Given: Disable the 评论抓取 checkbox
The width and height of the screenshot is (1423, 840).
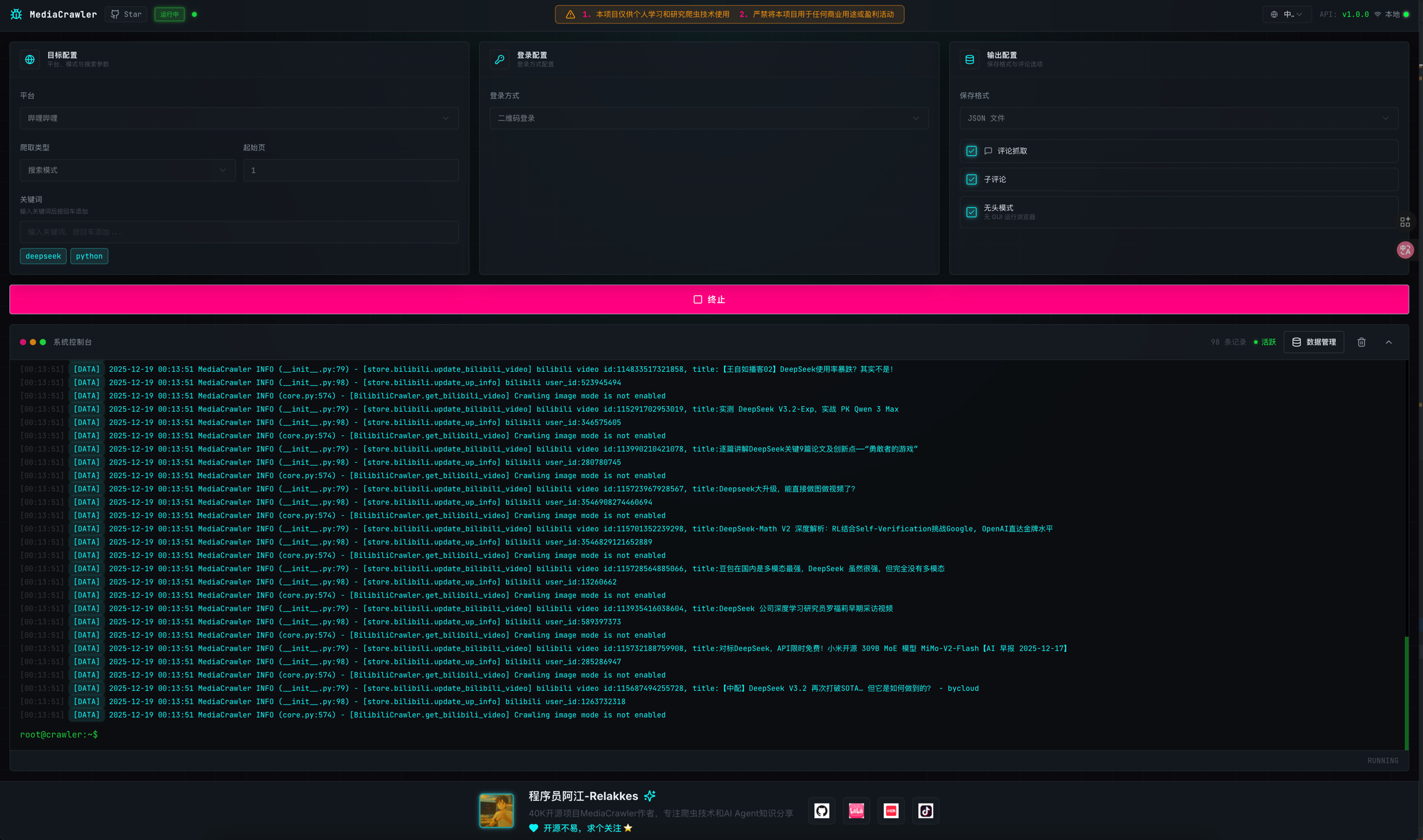Looking at the screenshot, I should [x=971, y=150].
